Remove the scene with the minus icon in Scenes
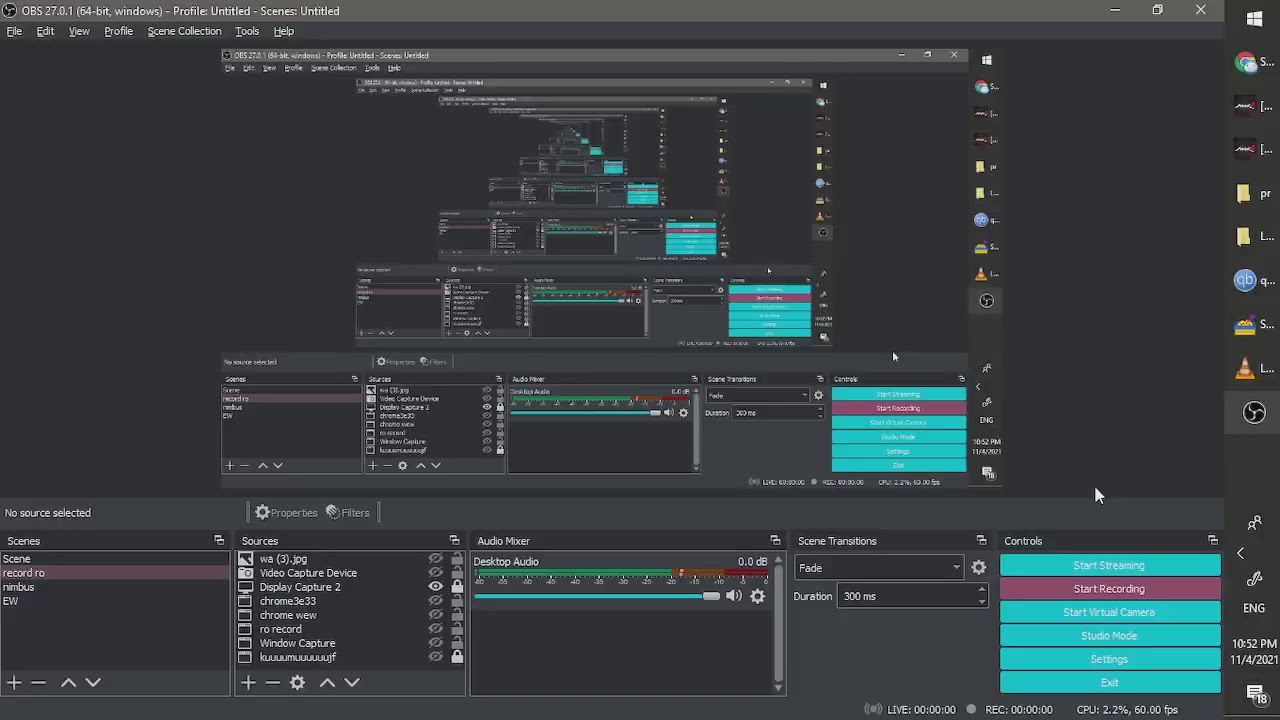1280x720 pixels. [x=38, y=682]
